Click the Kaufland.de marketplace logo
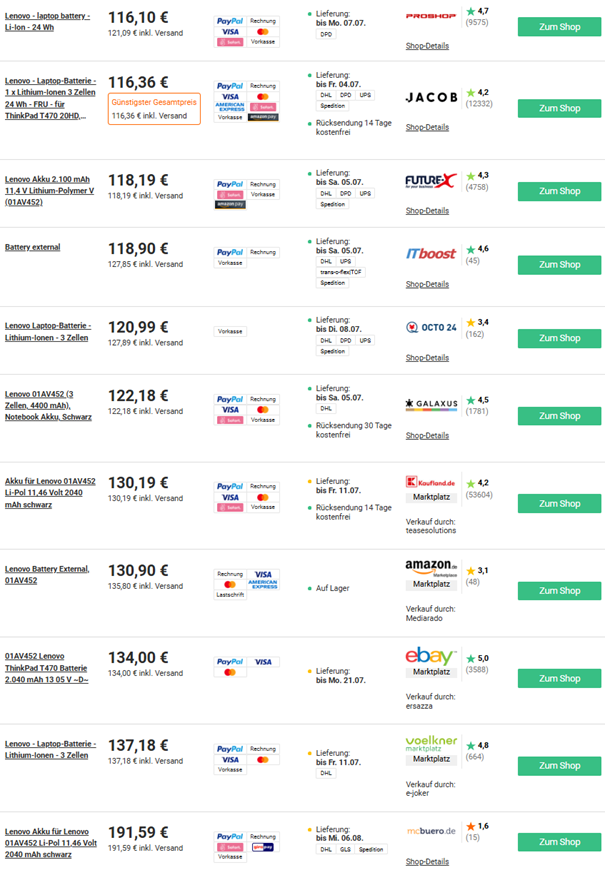The image size is (605, 875). tap(431, 483)
